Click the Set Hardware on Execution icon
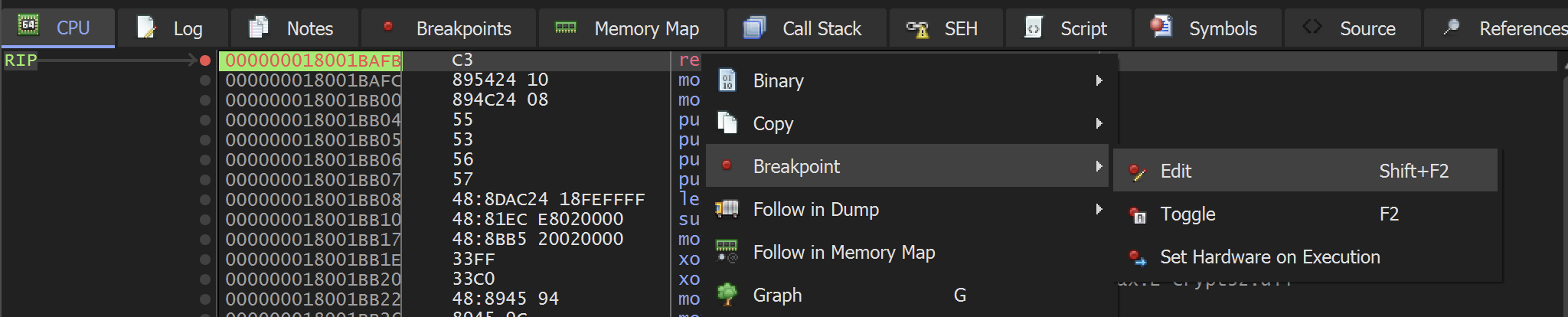The height and width of the screenshot is (317, 1568). pos(1138,257)
